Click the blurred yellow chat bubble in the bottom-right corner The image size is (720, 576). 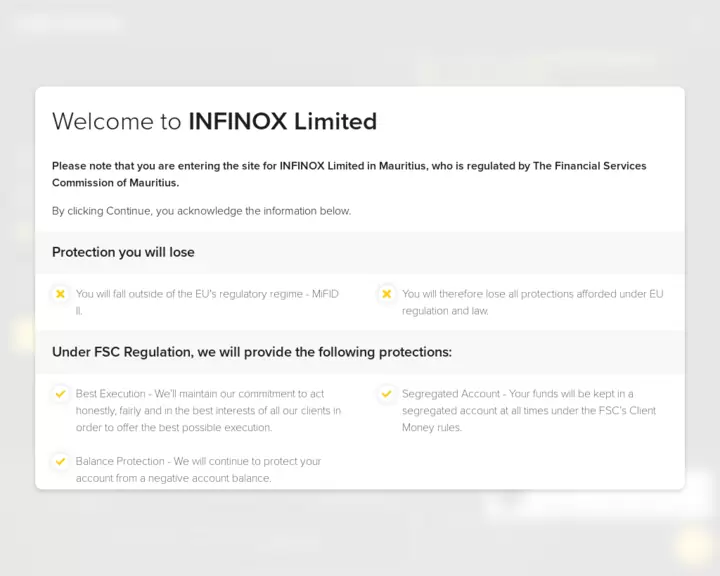(692, 545)
